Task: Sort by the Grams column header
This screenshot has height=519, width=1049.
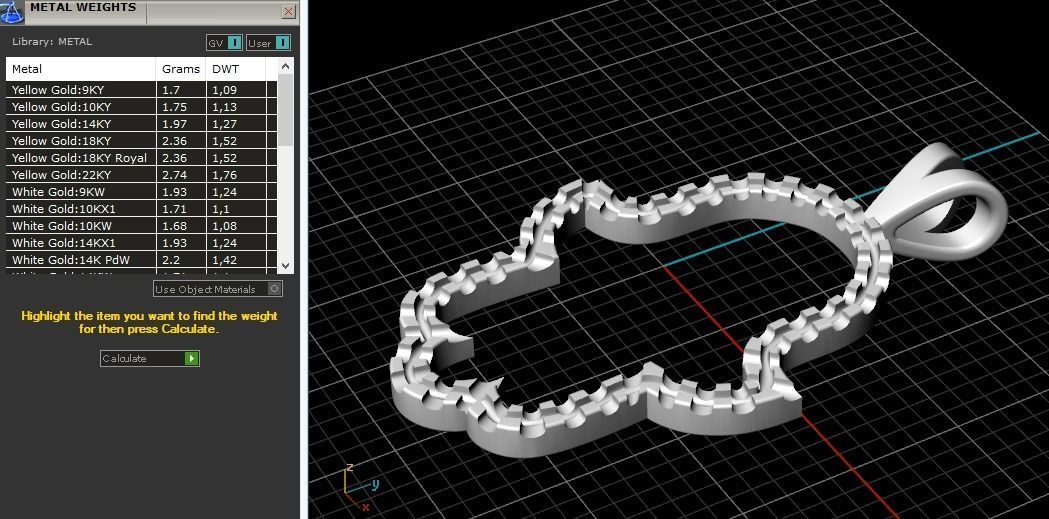Action: click(x=181, y=69)
